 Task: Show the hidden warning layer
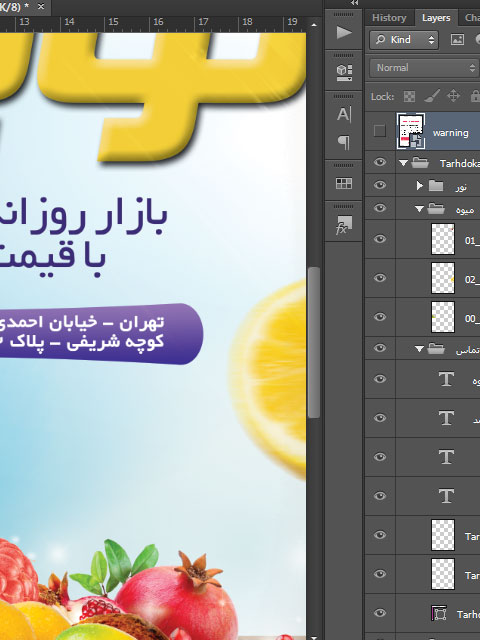pyautogui.click(x=380, y=131)
